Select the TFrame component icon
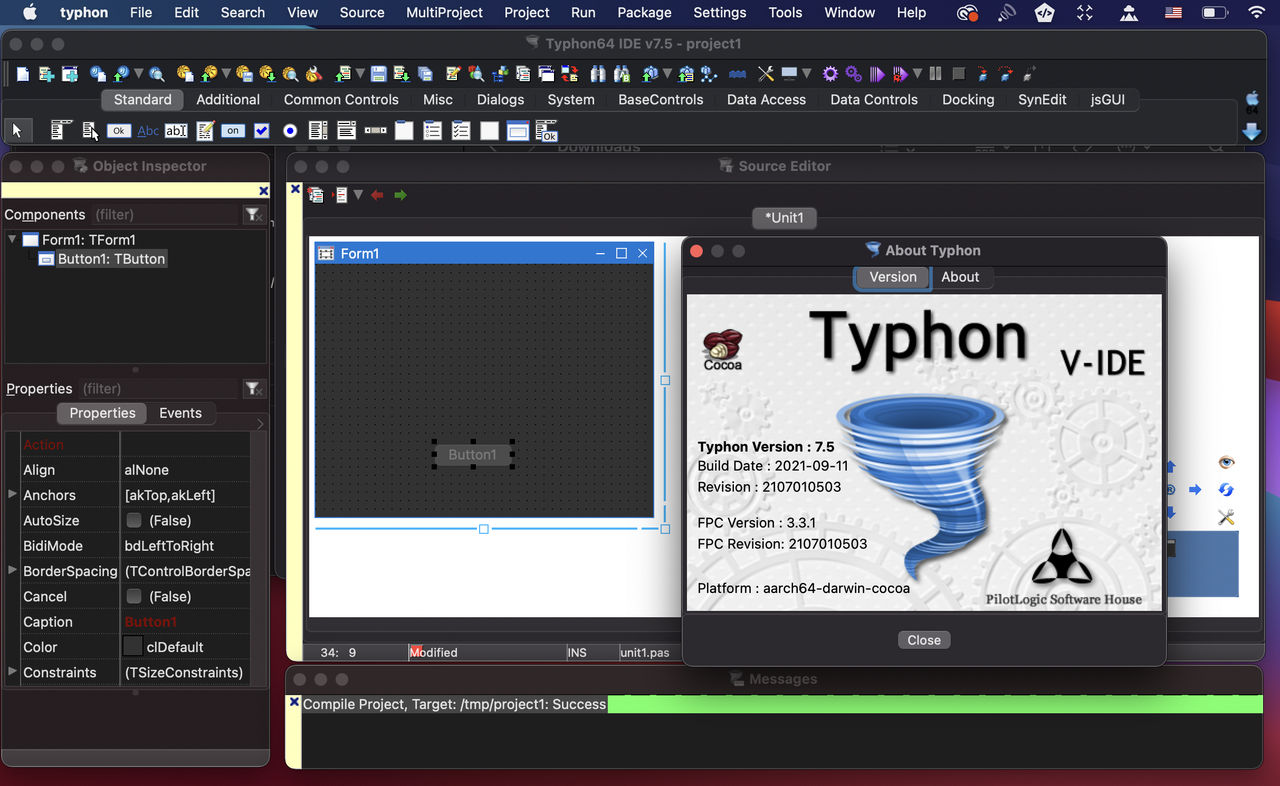This screenshot has width=1280, height=786. [x=517, y=130]
